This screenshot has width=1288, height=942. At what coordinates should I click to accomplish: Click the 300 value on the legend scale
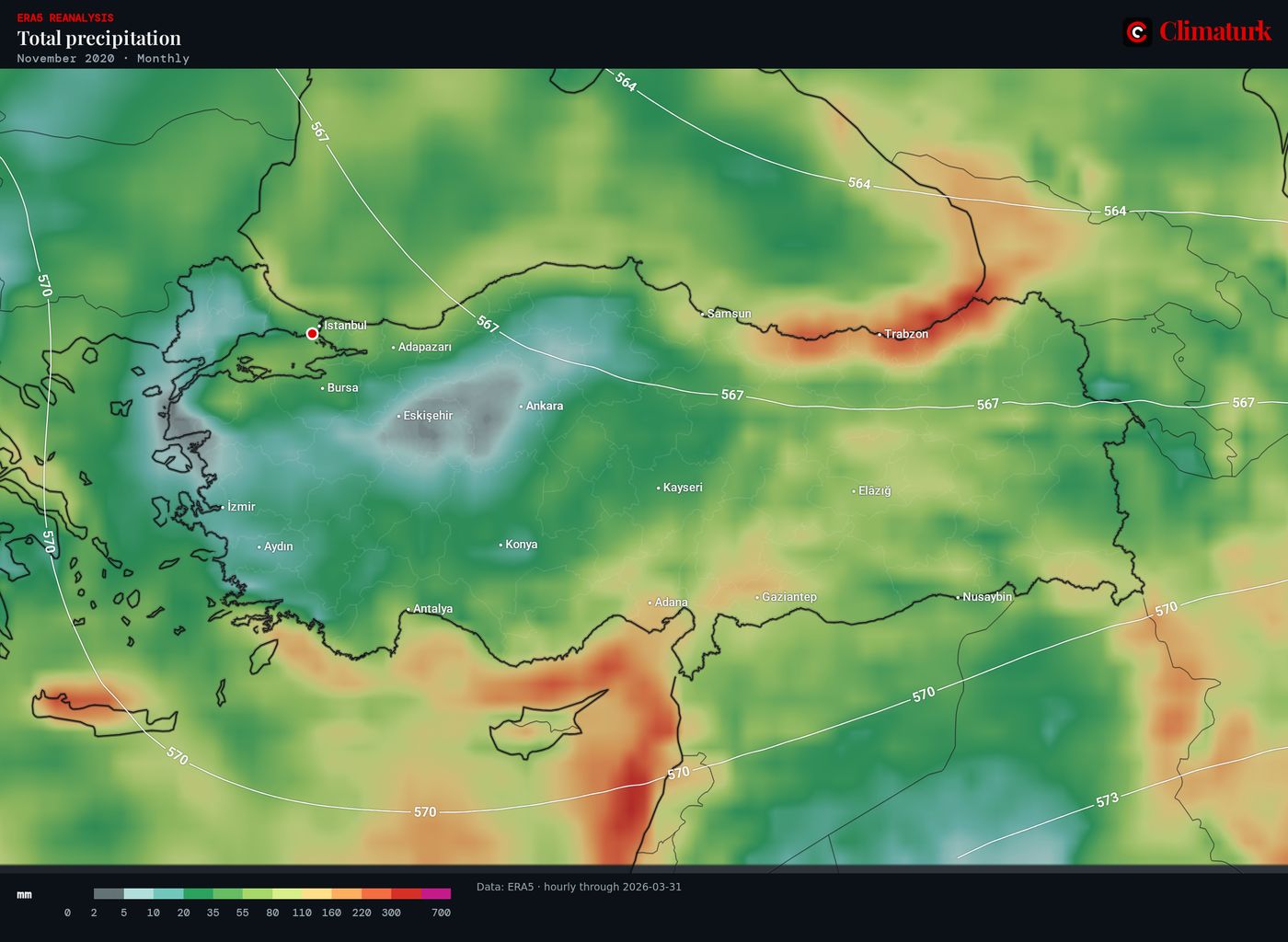(x=391, y=913)
